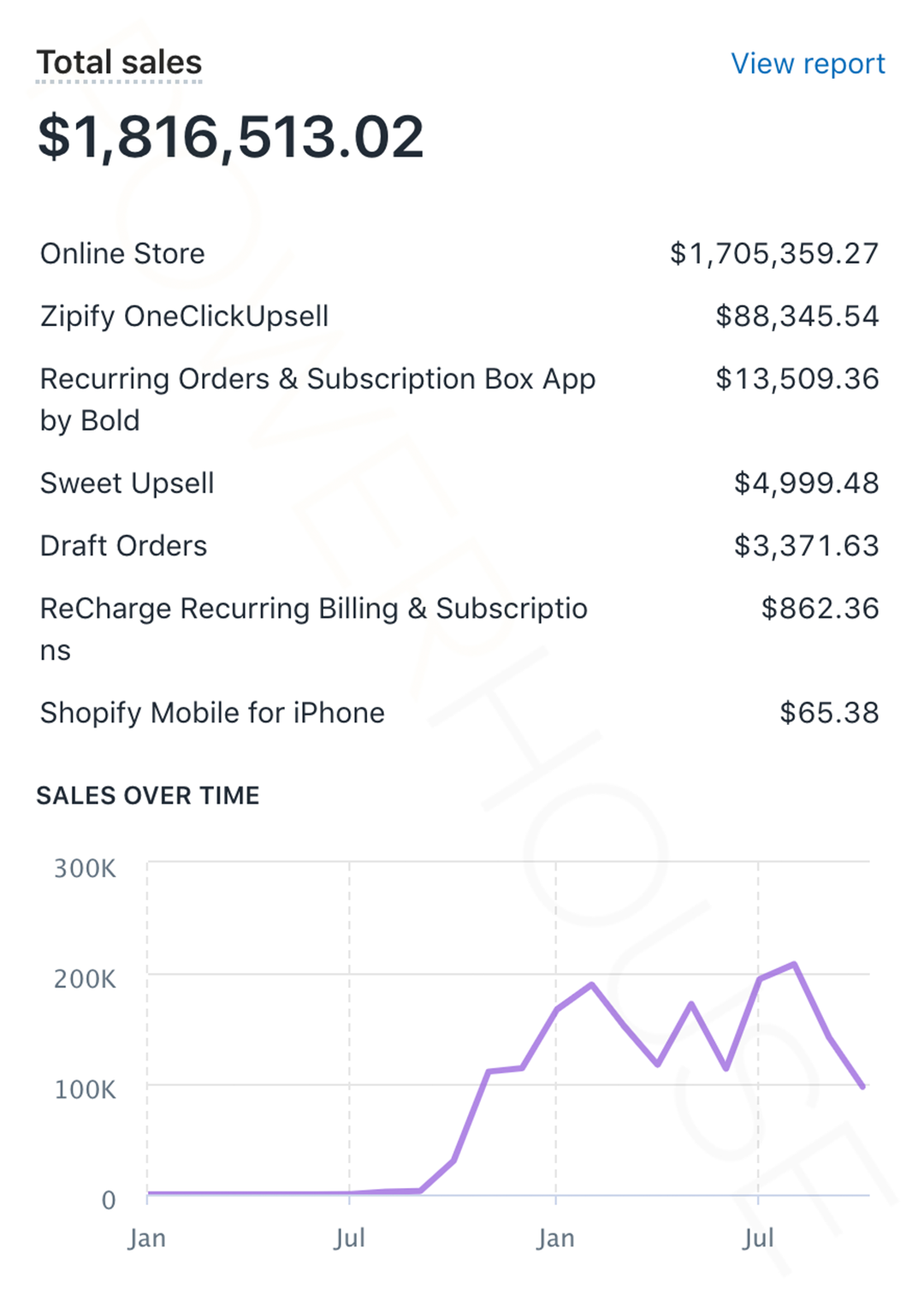Click the Total sales heading
Image resolution: width=924 pixels, height=1295 pixels.
point(119,62)
